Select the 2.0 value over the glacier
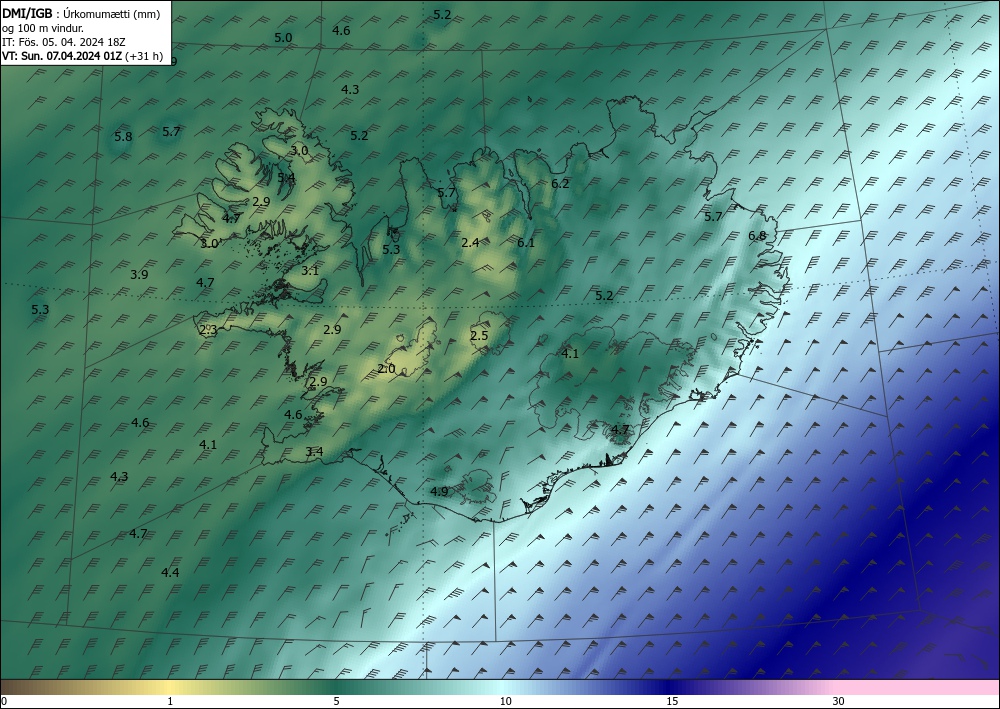 coord(386,369)
